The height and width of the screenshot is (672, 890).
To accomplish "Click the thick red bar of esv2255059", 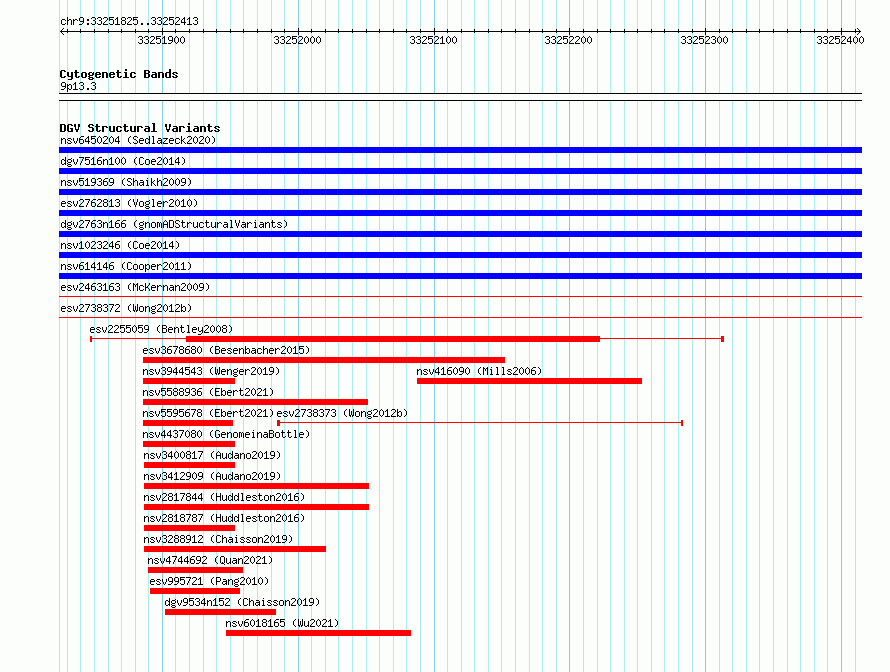I will pos(393,339).
